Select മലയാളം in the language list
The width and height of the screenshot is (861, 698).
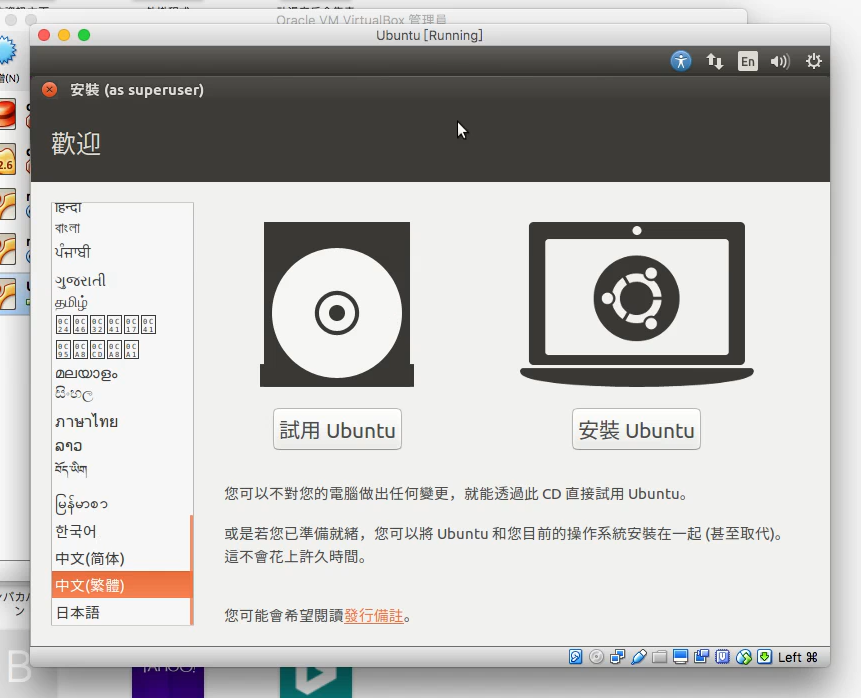click(121, 373)
